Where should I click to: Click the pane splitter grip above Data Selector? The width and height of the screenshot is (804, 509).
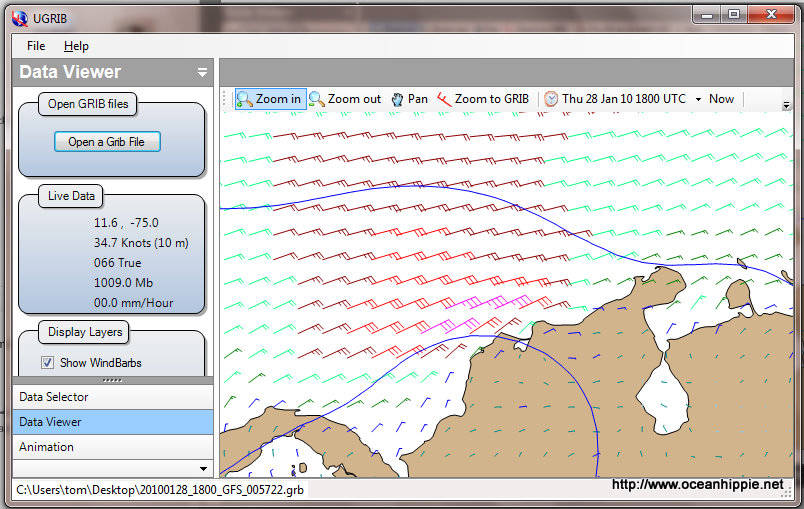coord(112,381)
